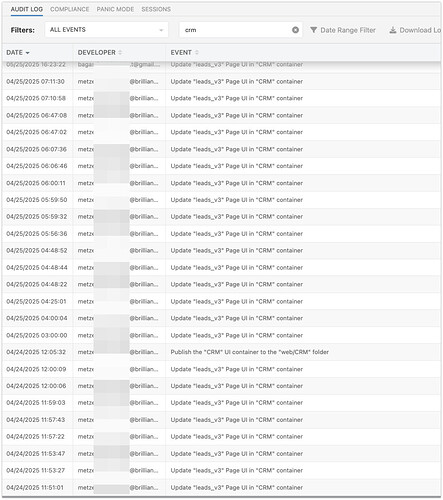The height and width of the screenshot is (500, 443).
Task: Open the ALL EVENTS filter dropdown
Action: pos(107,30)
